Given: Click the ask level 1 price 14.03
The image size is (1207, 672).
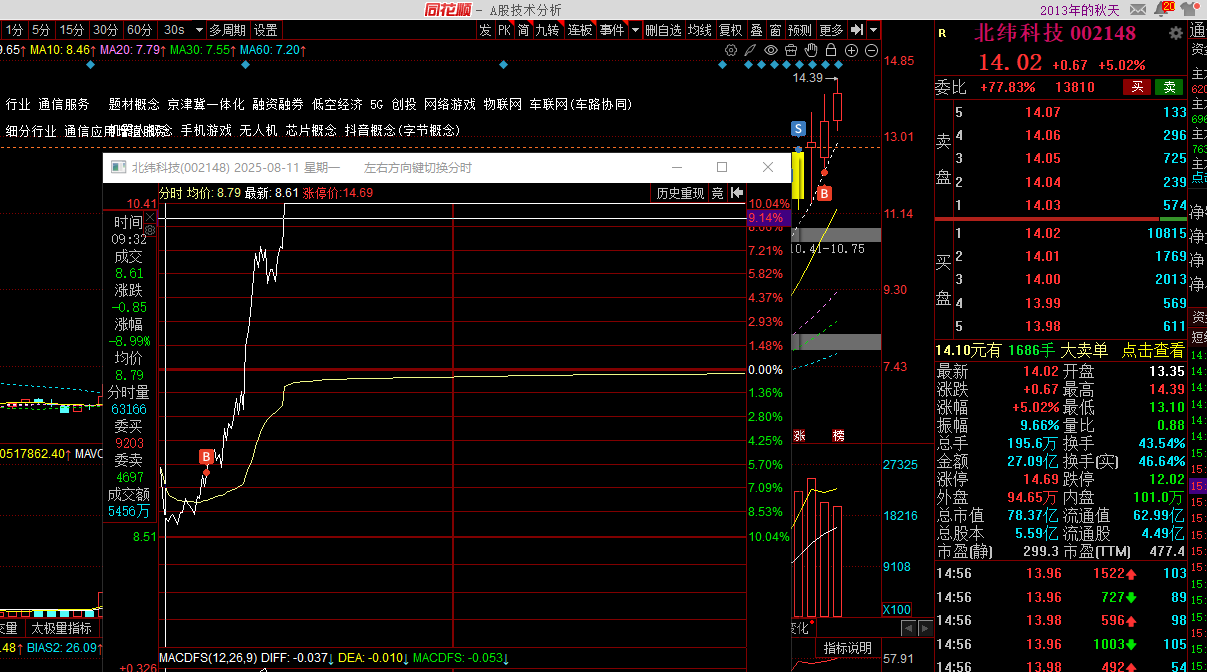Looking at the screenshot, I should pyautogui.click(x=1042, y=205).
